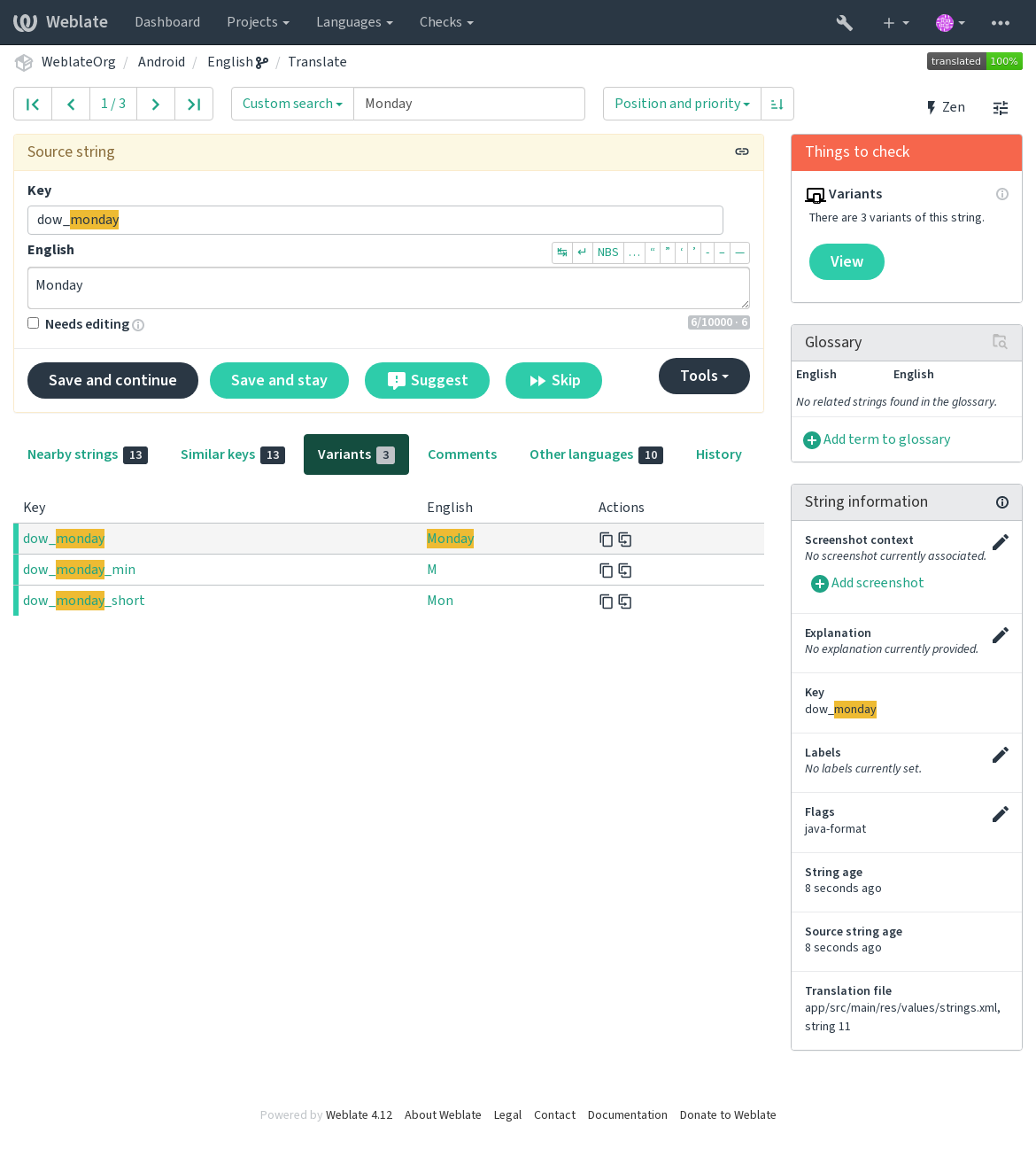
Task: Copy icon in dow_monday row
Action: 607,540
